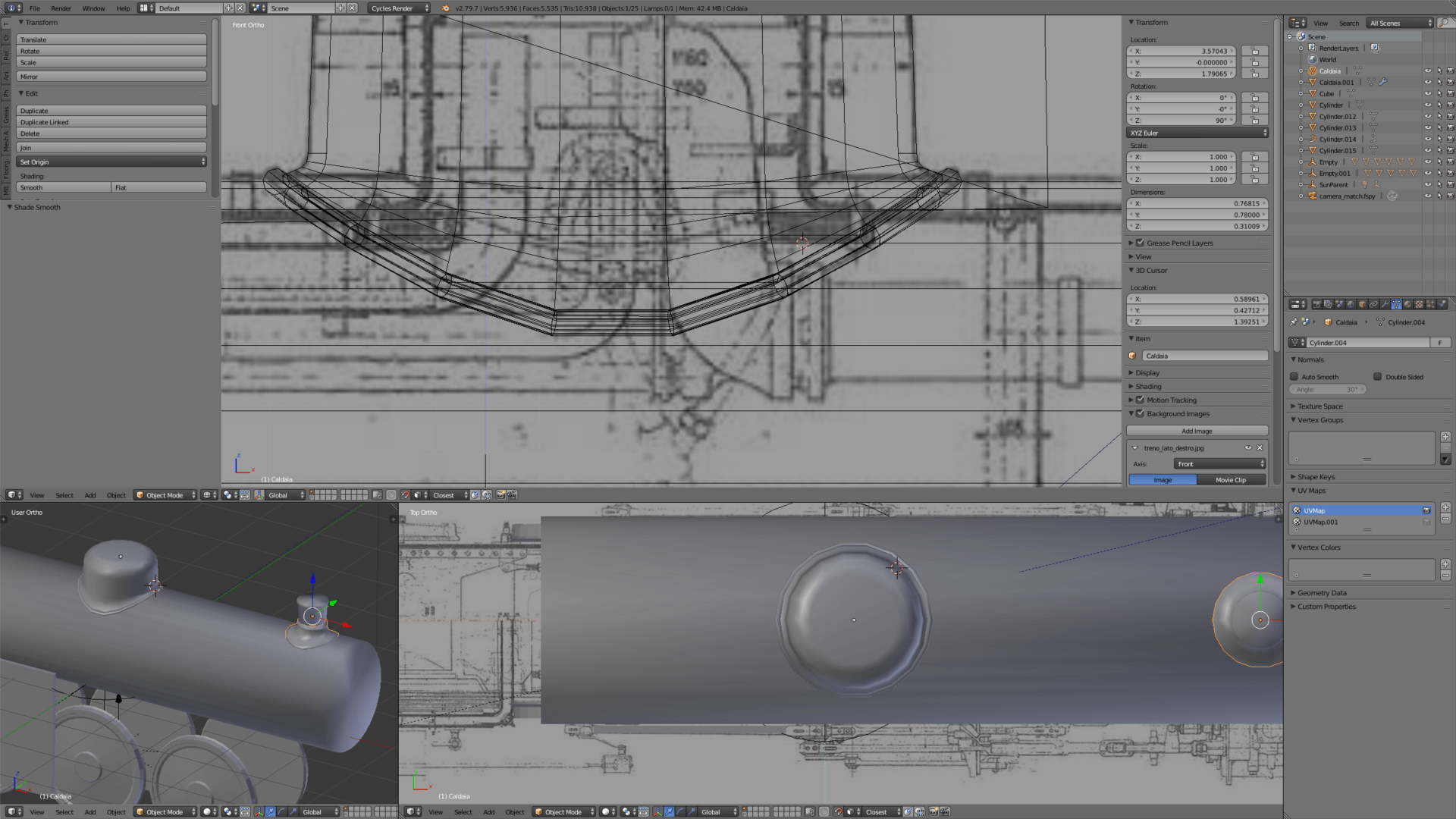
Task: Click lock icon for Scale Y
Action: coord(1254,168)
